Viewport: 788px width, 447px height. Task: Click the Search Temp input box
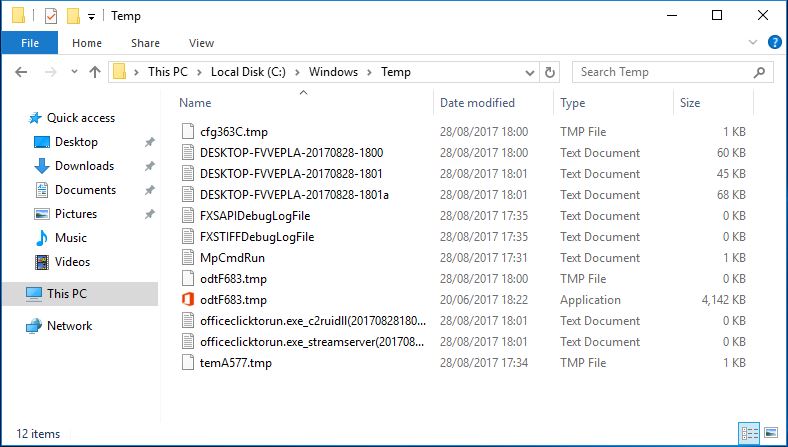[663, 72]
